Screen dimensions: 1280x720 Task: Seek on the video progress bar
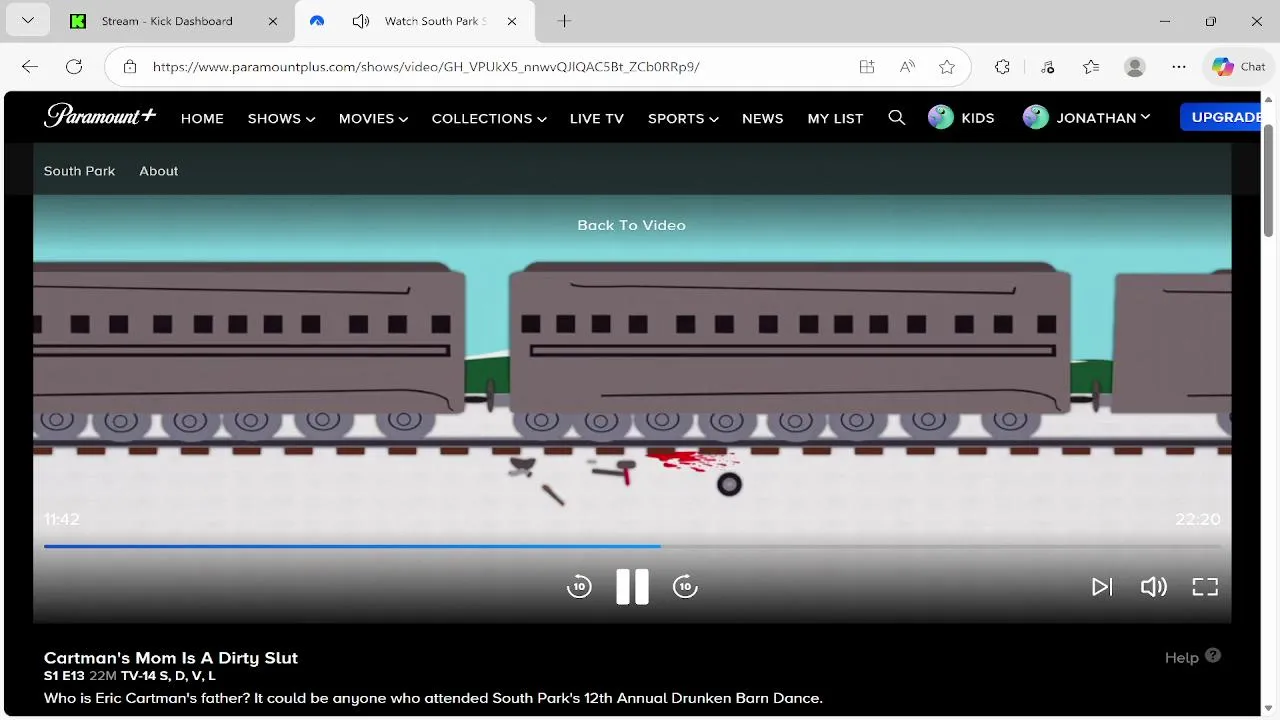[x=632, y=546]
